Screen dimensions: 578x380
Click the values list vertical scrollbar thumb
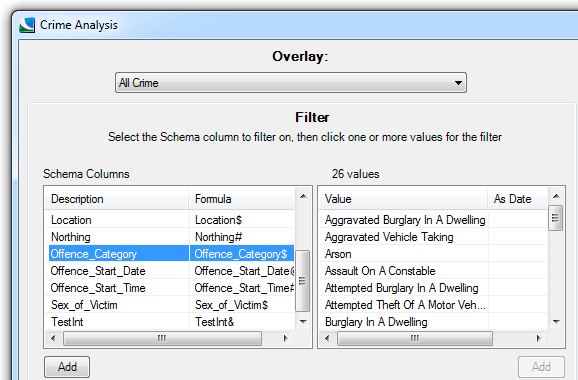556,218
